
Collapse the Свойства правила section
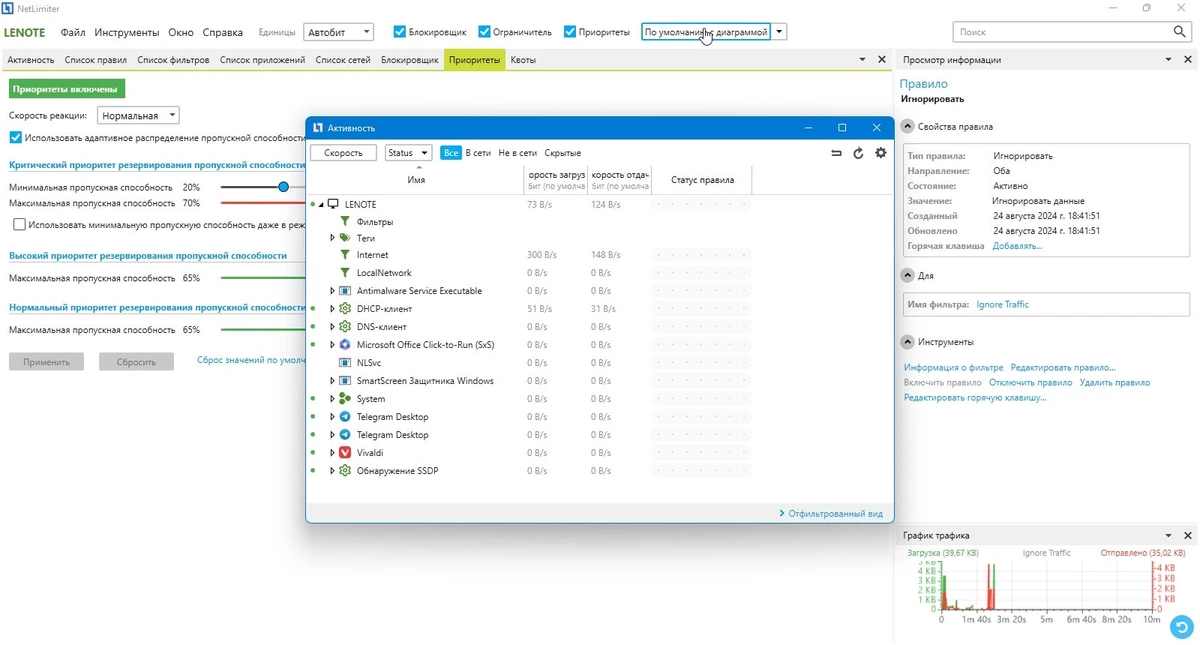click(908, 127)
